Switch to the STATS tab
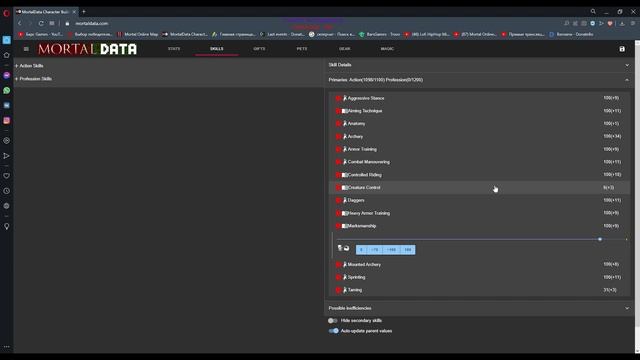 click(x=174, y=49)
